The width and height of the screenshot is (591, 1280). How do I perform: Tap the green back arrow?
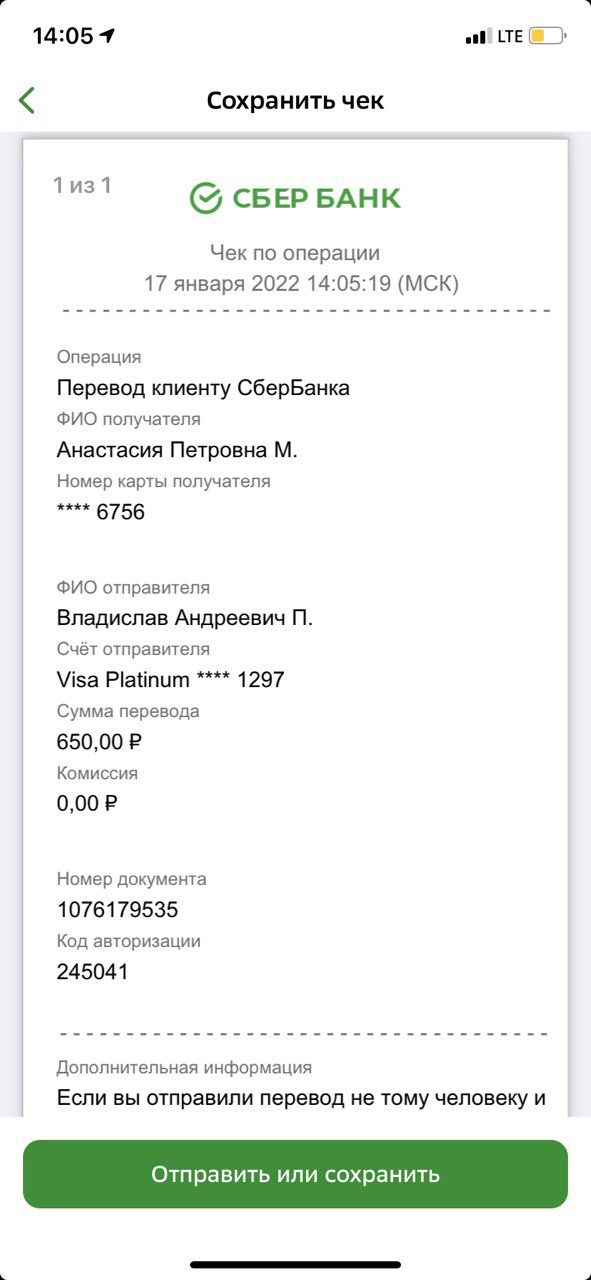(x=27, y=100)
